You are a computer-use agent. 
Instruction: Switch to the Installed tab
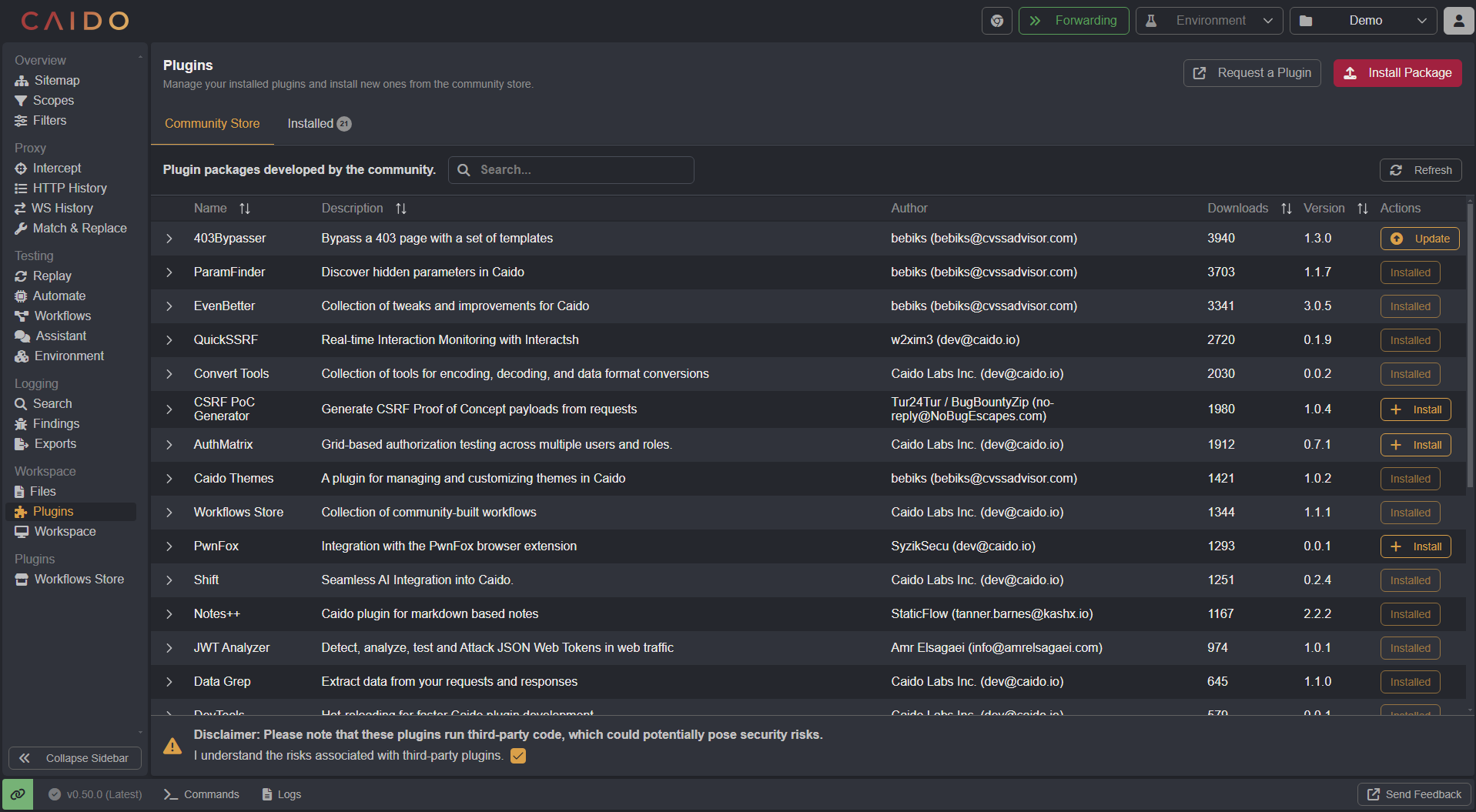(311, 123)
